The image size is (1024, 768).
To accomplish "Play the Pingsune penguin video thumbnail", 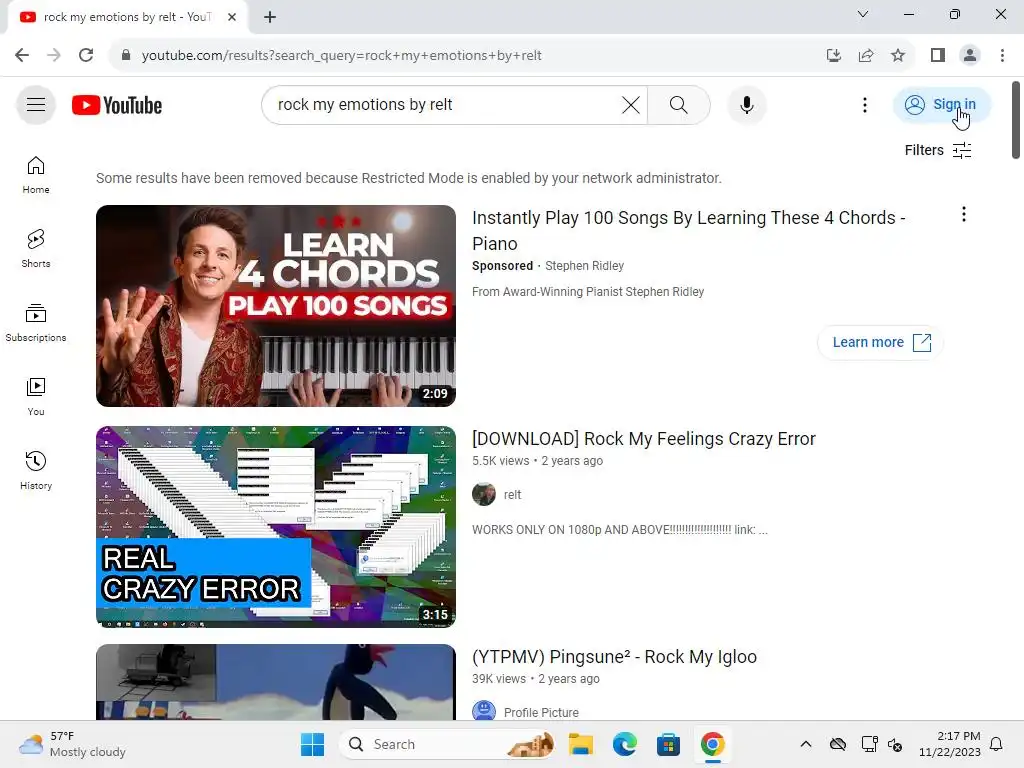I will point(276,682).
